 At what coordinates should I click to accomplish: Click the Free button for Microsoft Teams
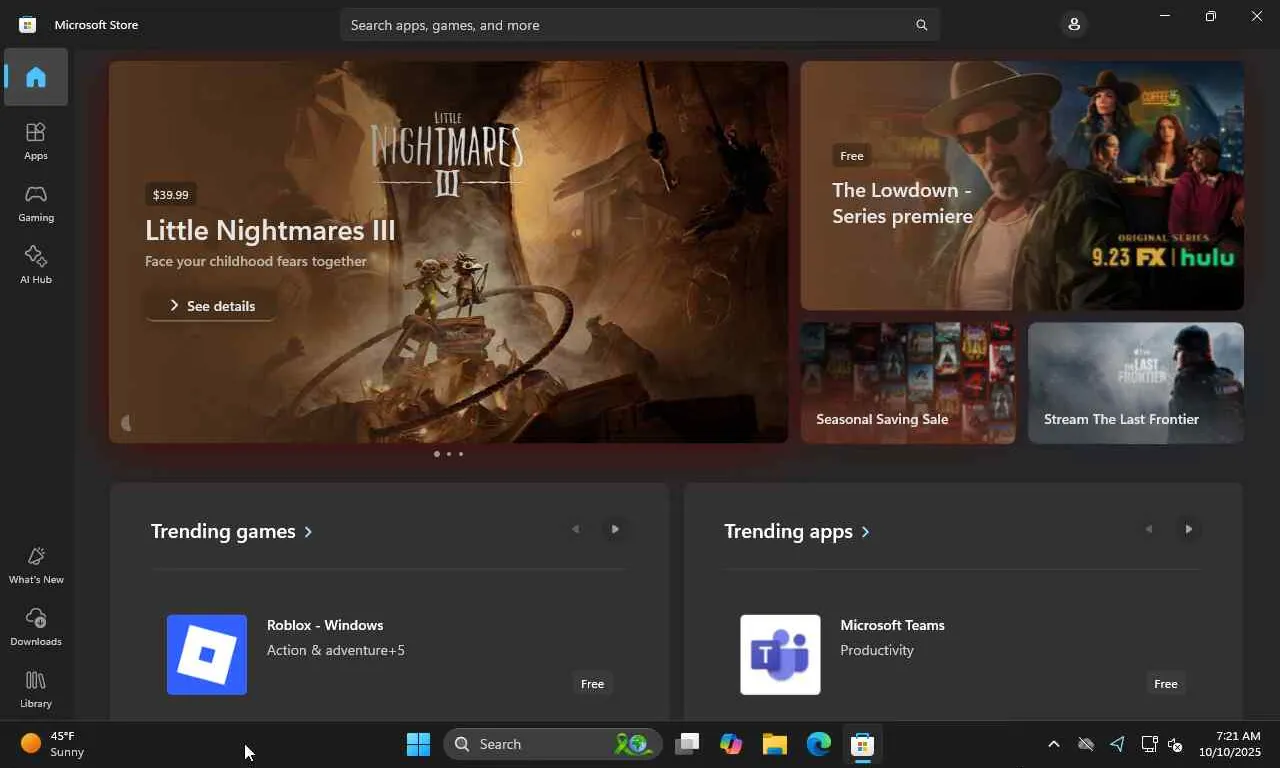coord(1165,684)
